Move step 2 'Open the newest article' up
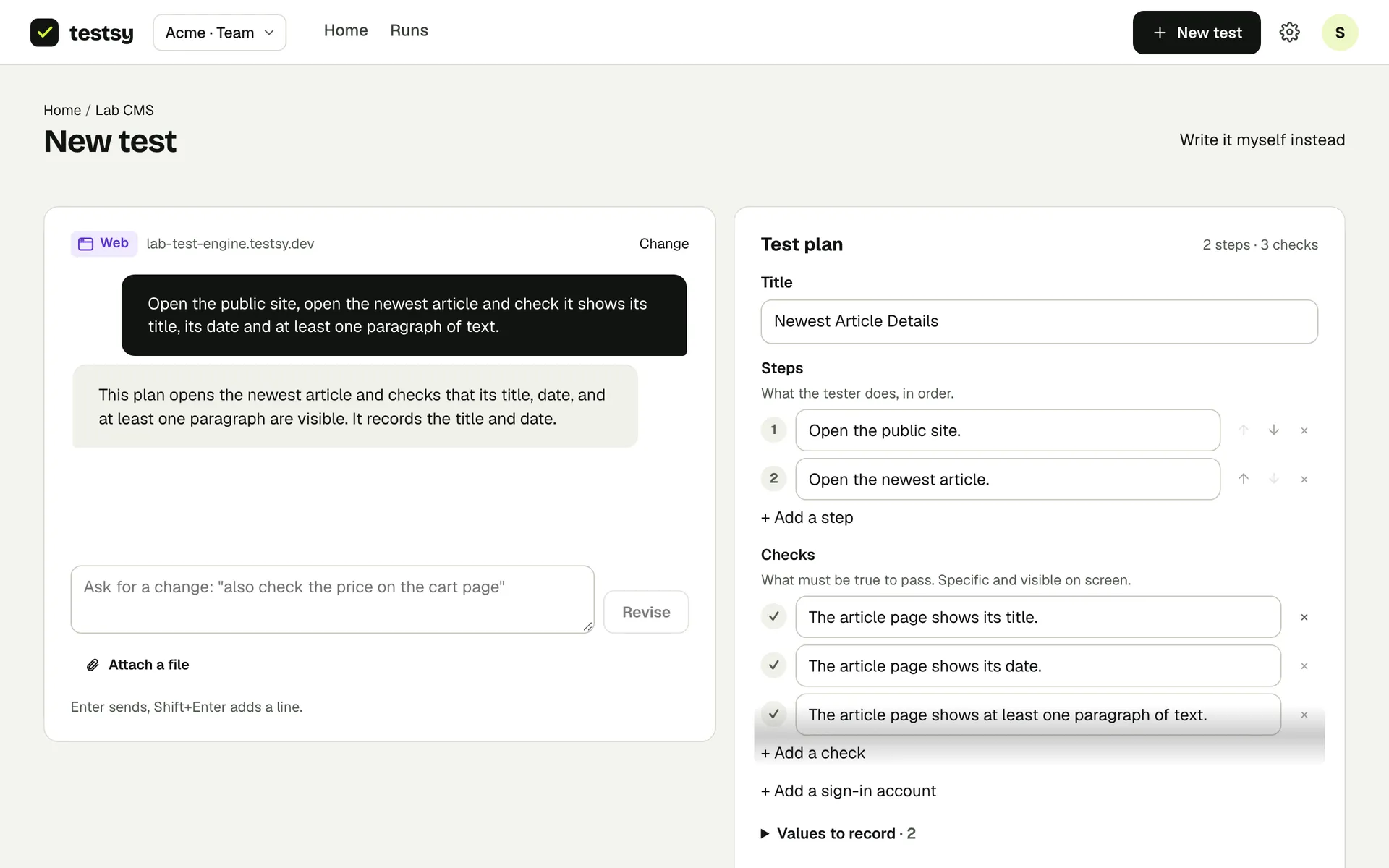Viewport: 1389px width, 868px height. (x=1244, y=479)
